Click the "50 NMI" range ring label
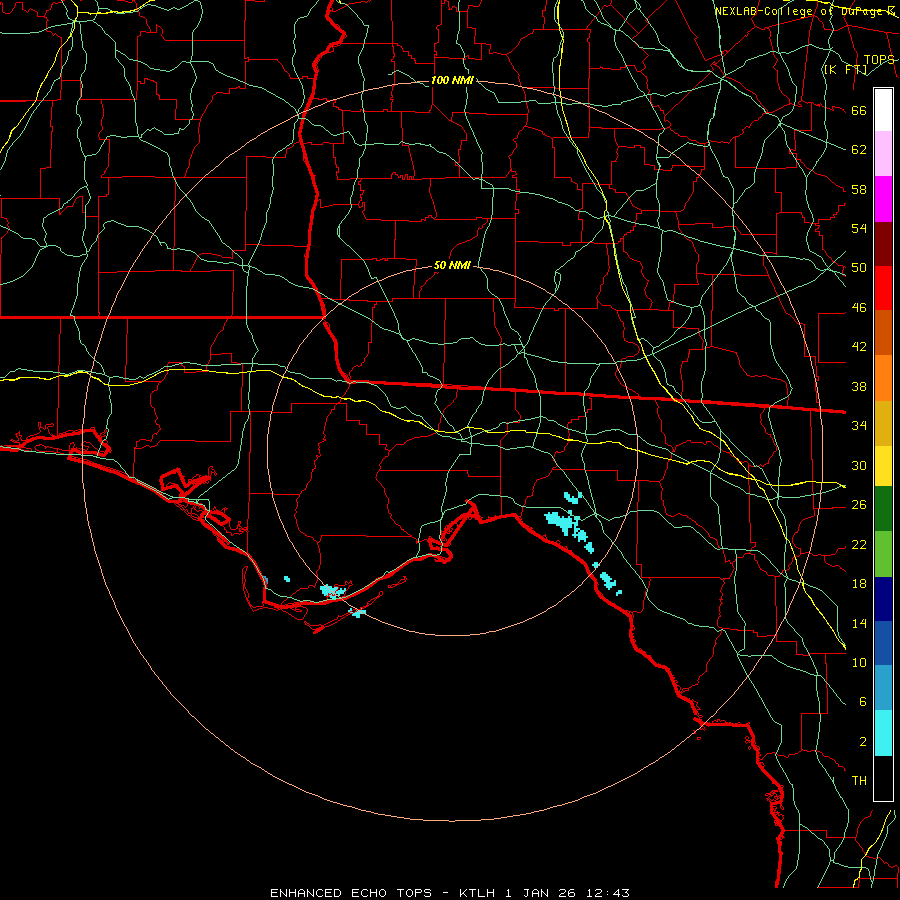This screenshot has height=900, width=900. coord(452,265)
